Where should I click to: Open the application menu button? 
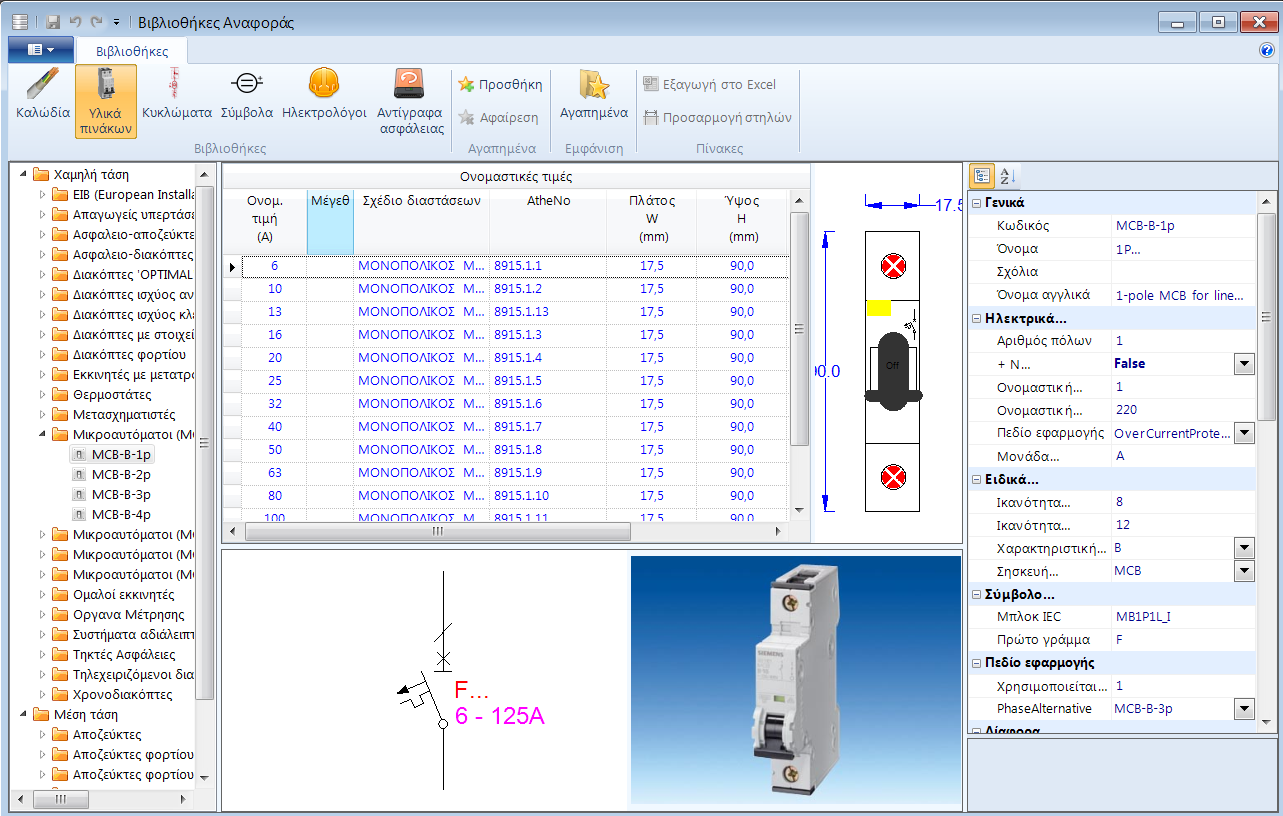39,48
